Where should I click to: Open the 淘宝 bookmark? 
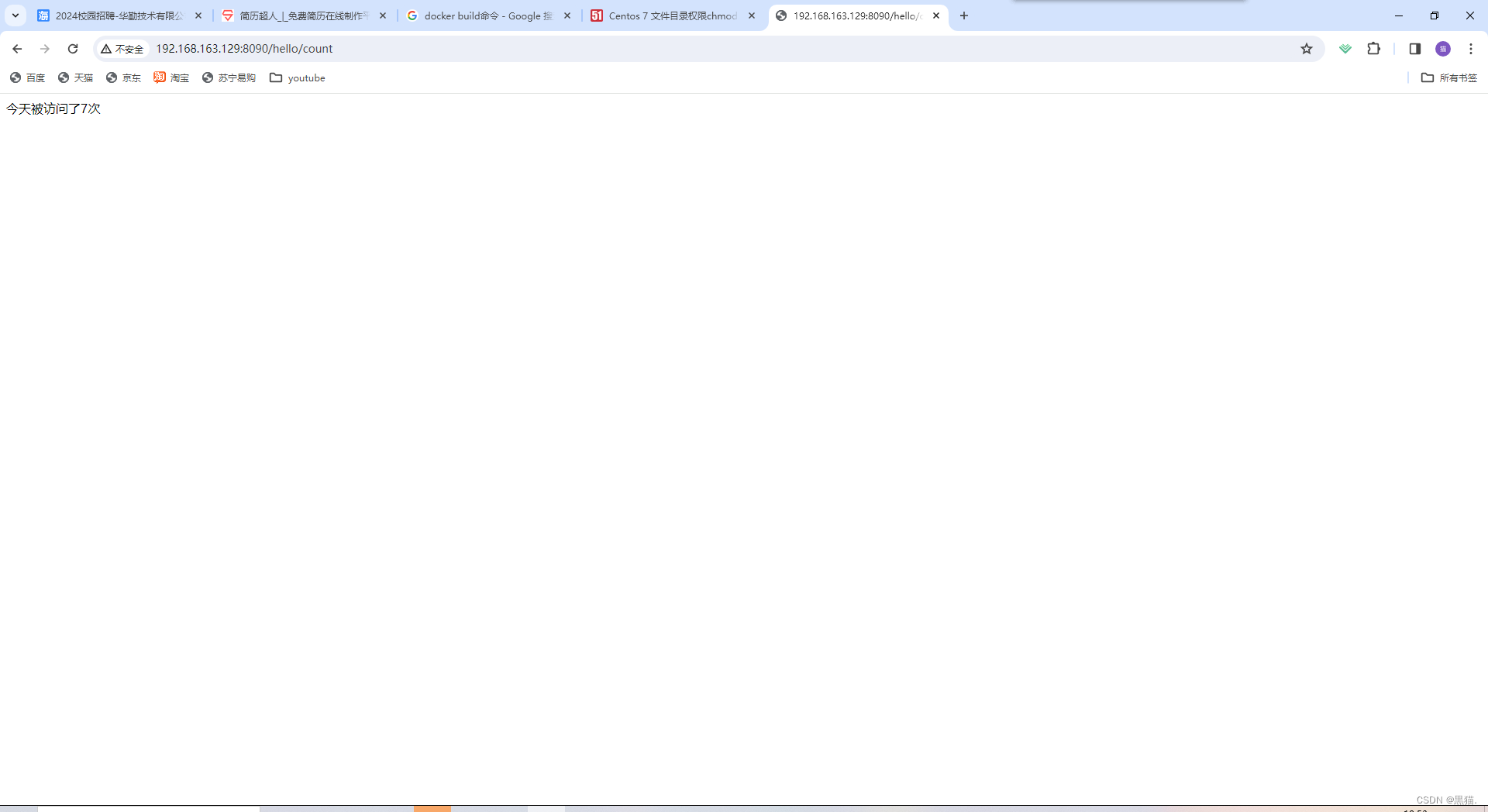click(x=171, y=77)
